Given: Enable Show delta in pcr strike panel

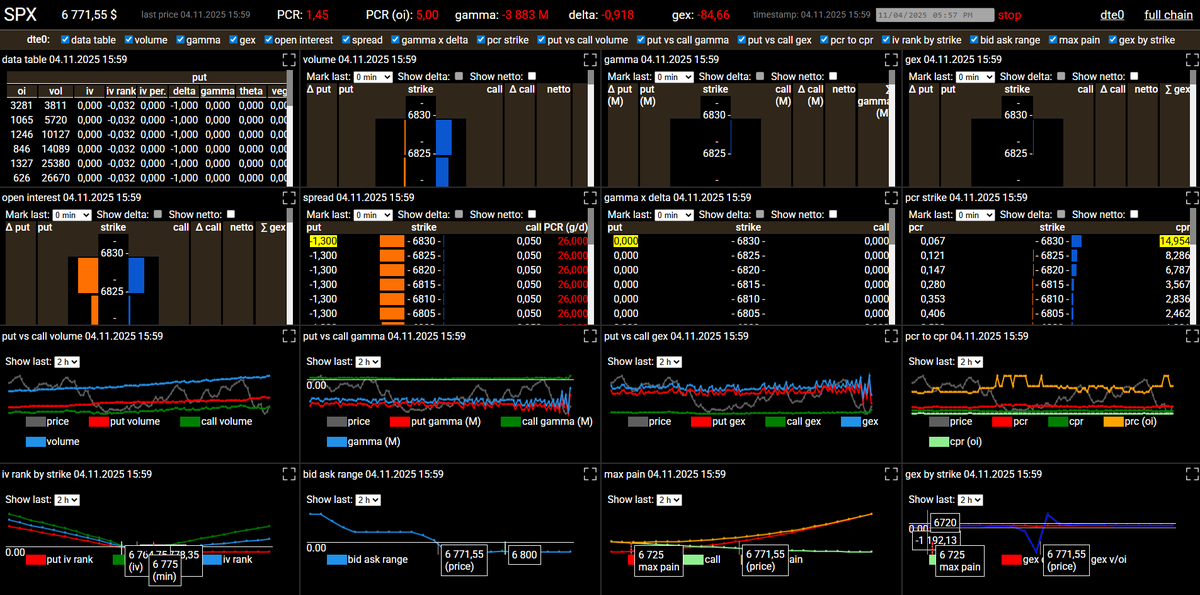Looking at the screenshot, I should coord(1060,215).
